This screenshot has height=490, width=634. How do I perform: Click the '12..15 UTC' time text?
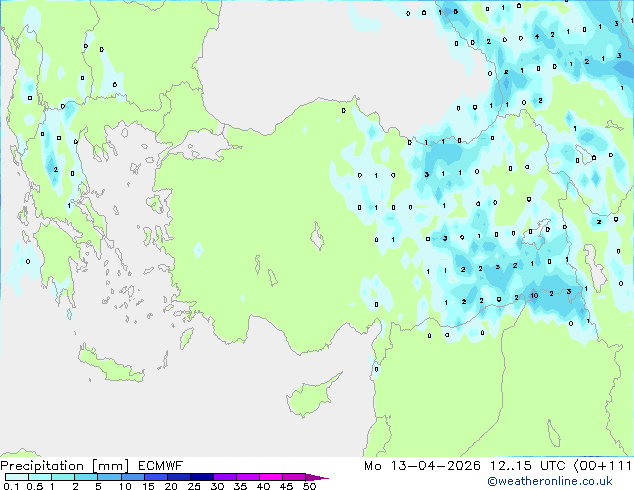click(x=528, y=466)
